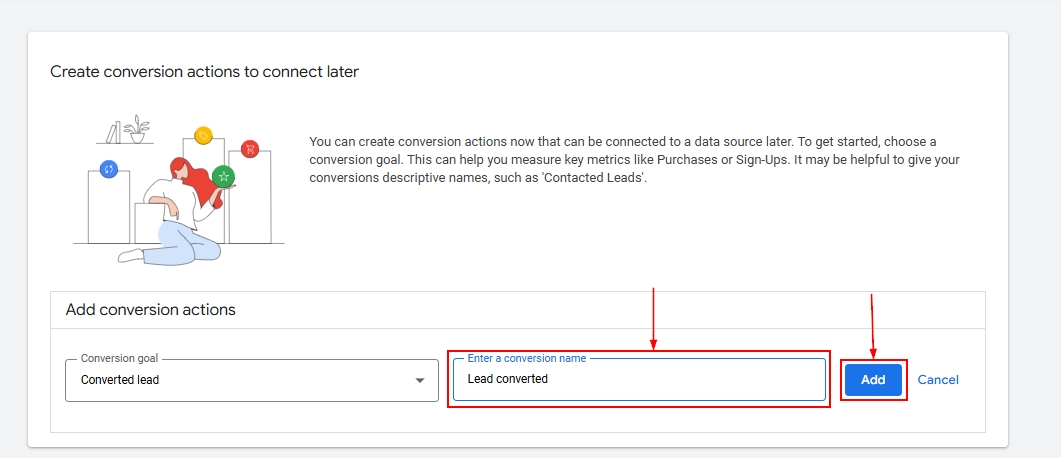Open the Conversion goal dropdown

[x=251, y=380]
